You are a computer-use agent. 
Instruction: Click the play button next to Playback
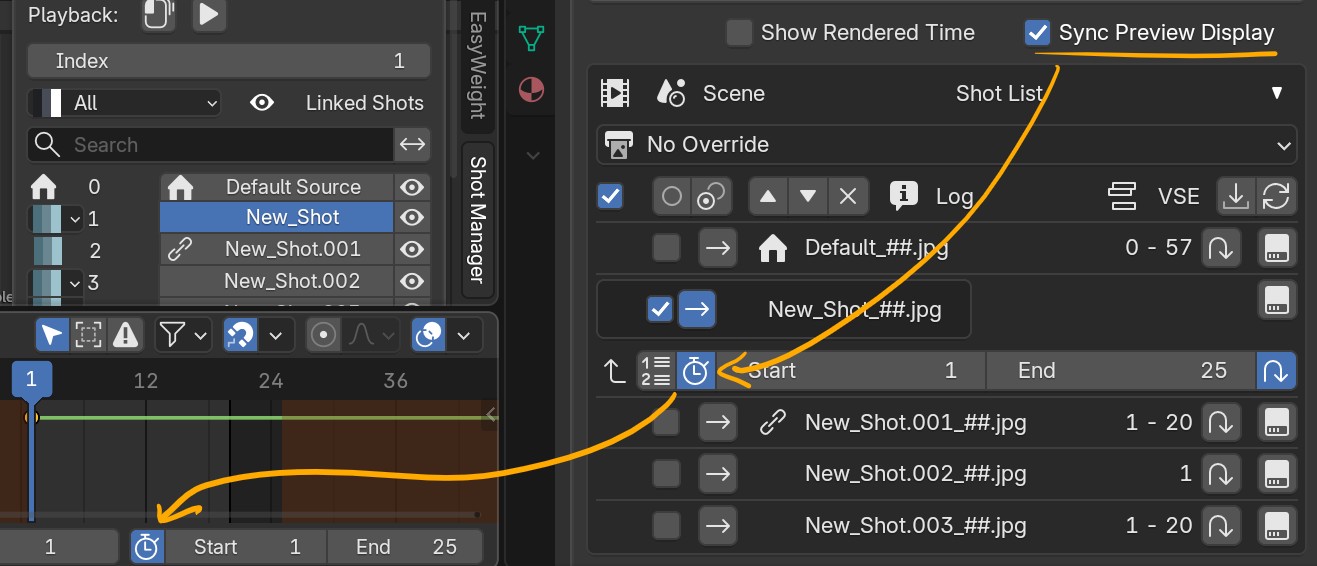[x=209, y=14]
